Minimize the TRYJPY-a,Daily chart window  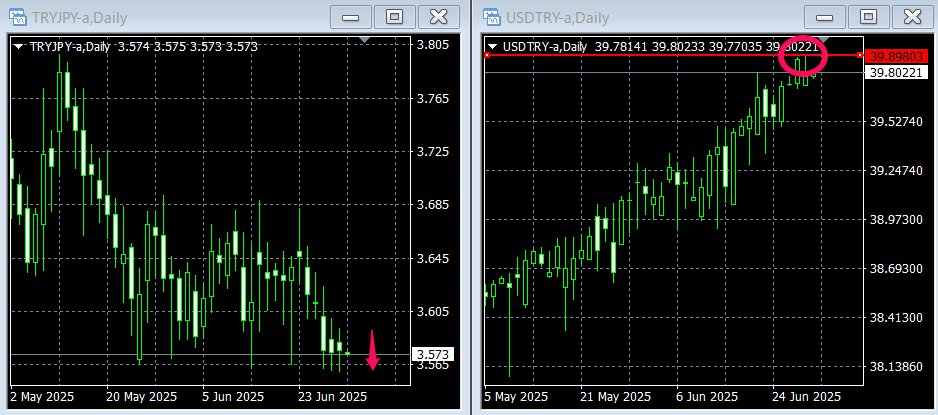click(350, 17)
